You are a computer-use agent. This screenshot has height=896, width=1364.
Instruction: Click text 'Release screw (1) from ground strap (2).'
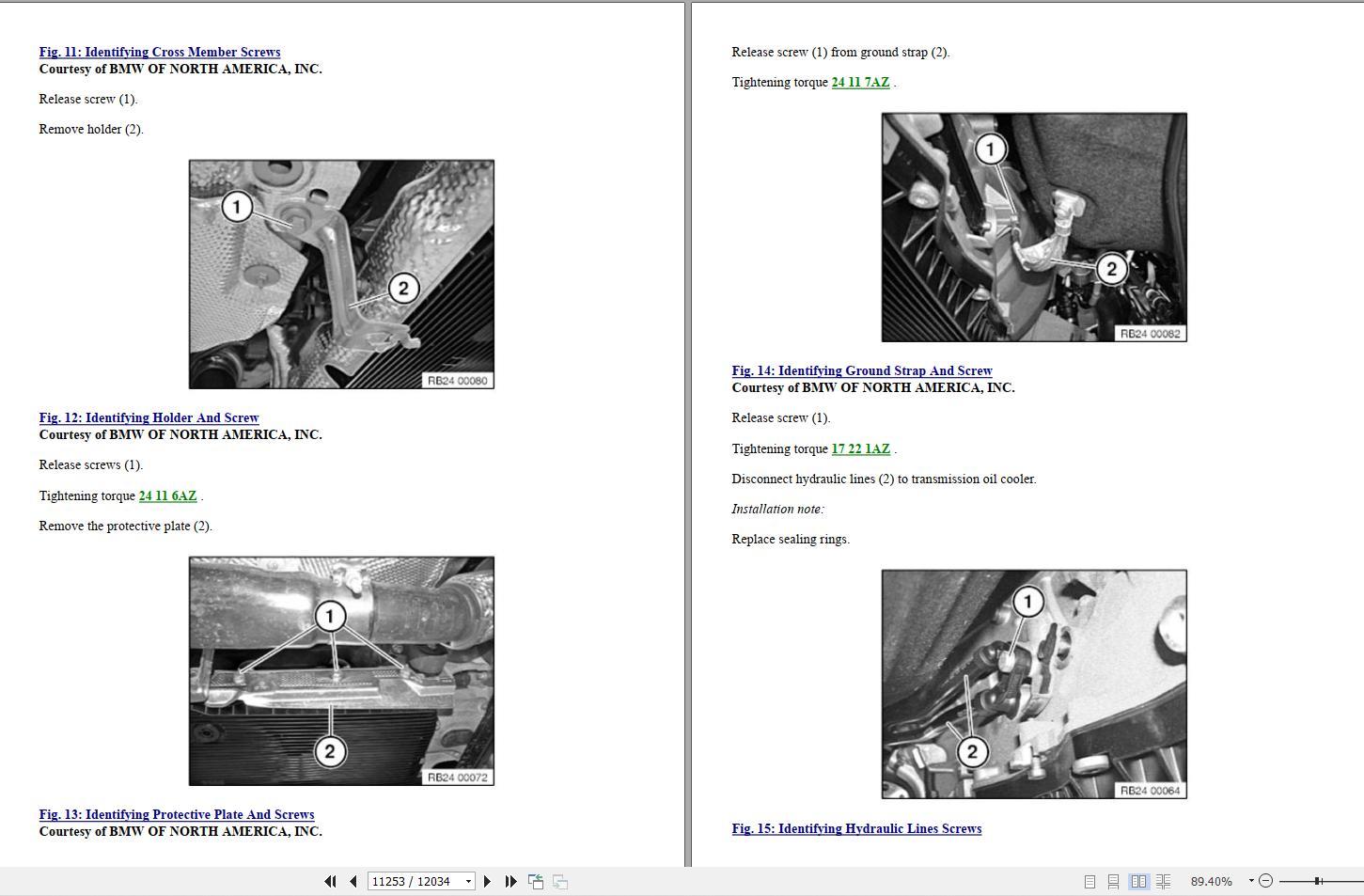coord(840,53)
